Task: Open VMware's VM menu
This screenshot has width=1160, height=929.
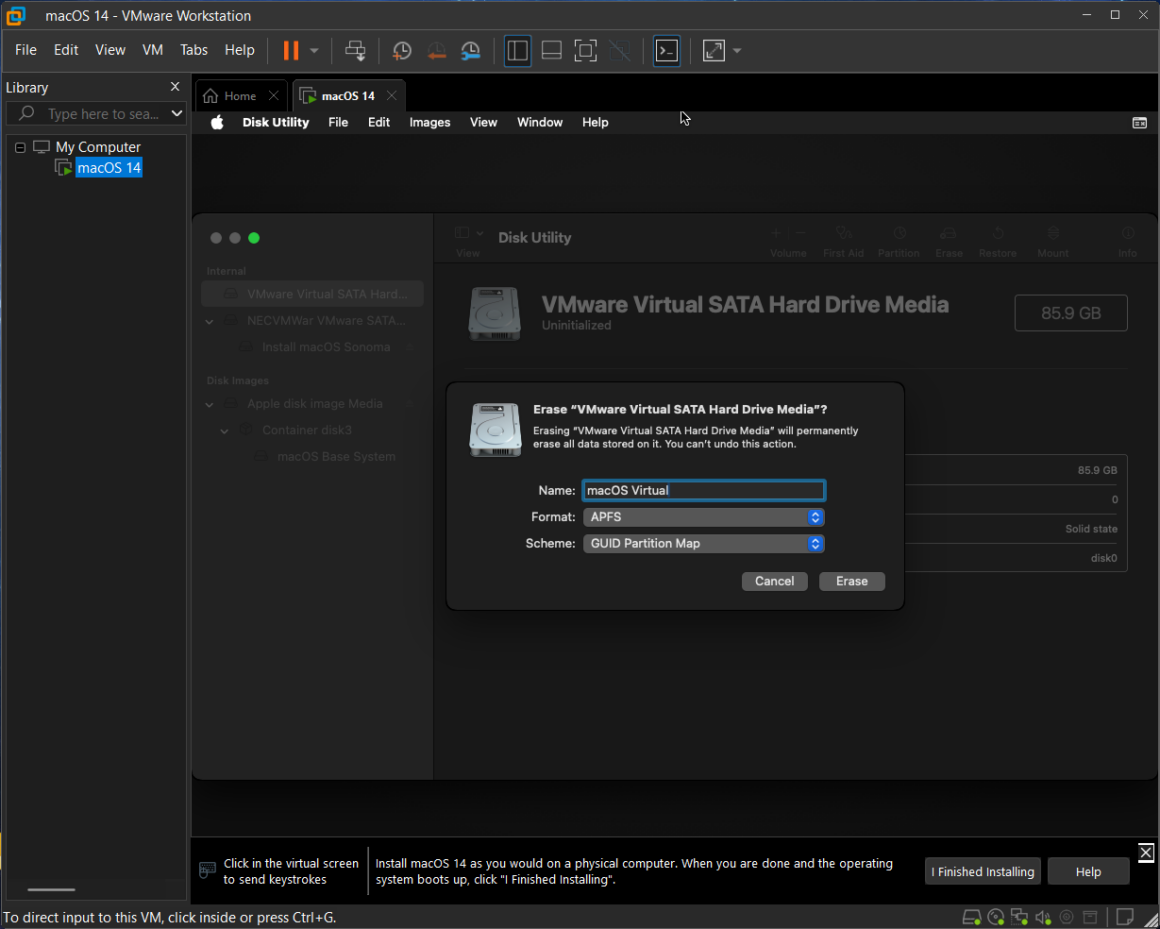Action: tap(152, 50)
